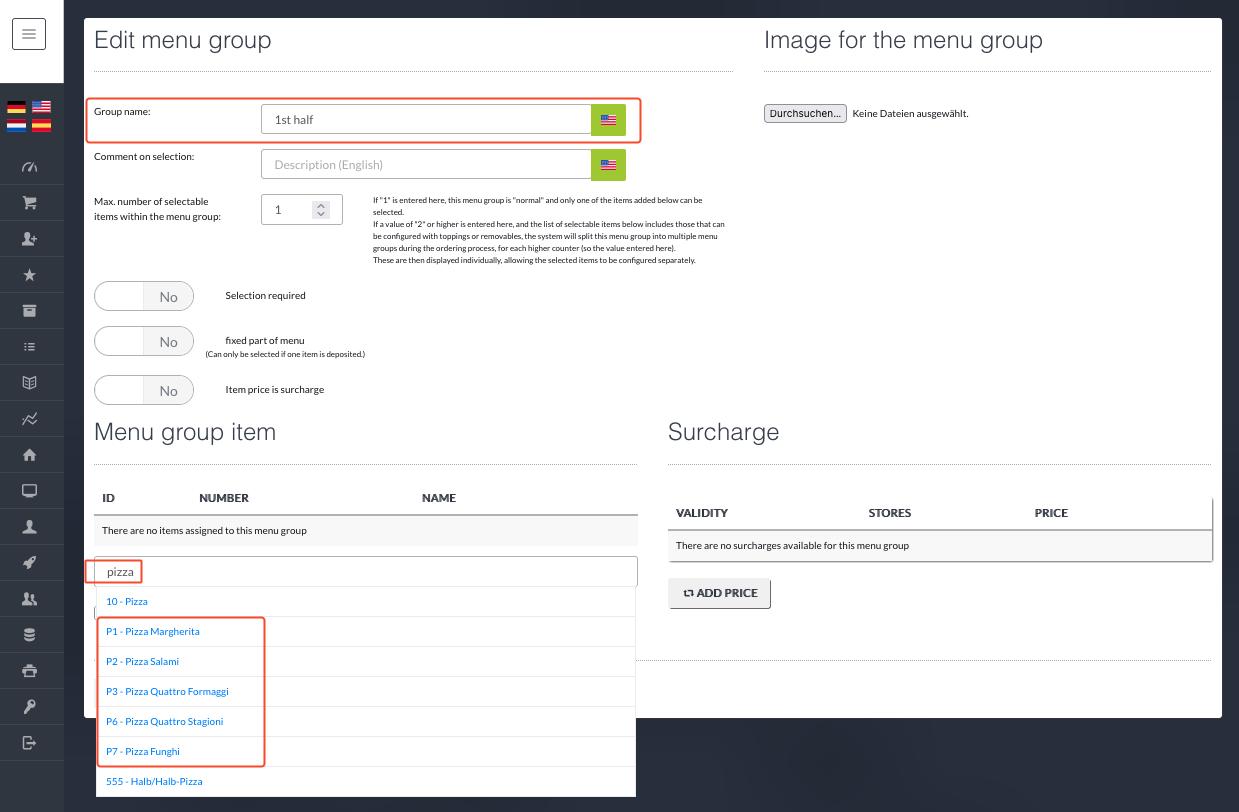The image size is (1239, 812).
Task: Open list icon in sidebar
Action: point(29,347)
